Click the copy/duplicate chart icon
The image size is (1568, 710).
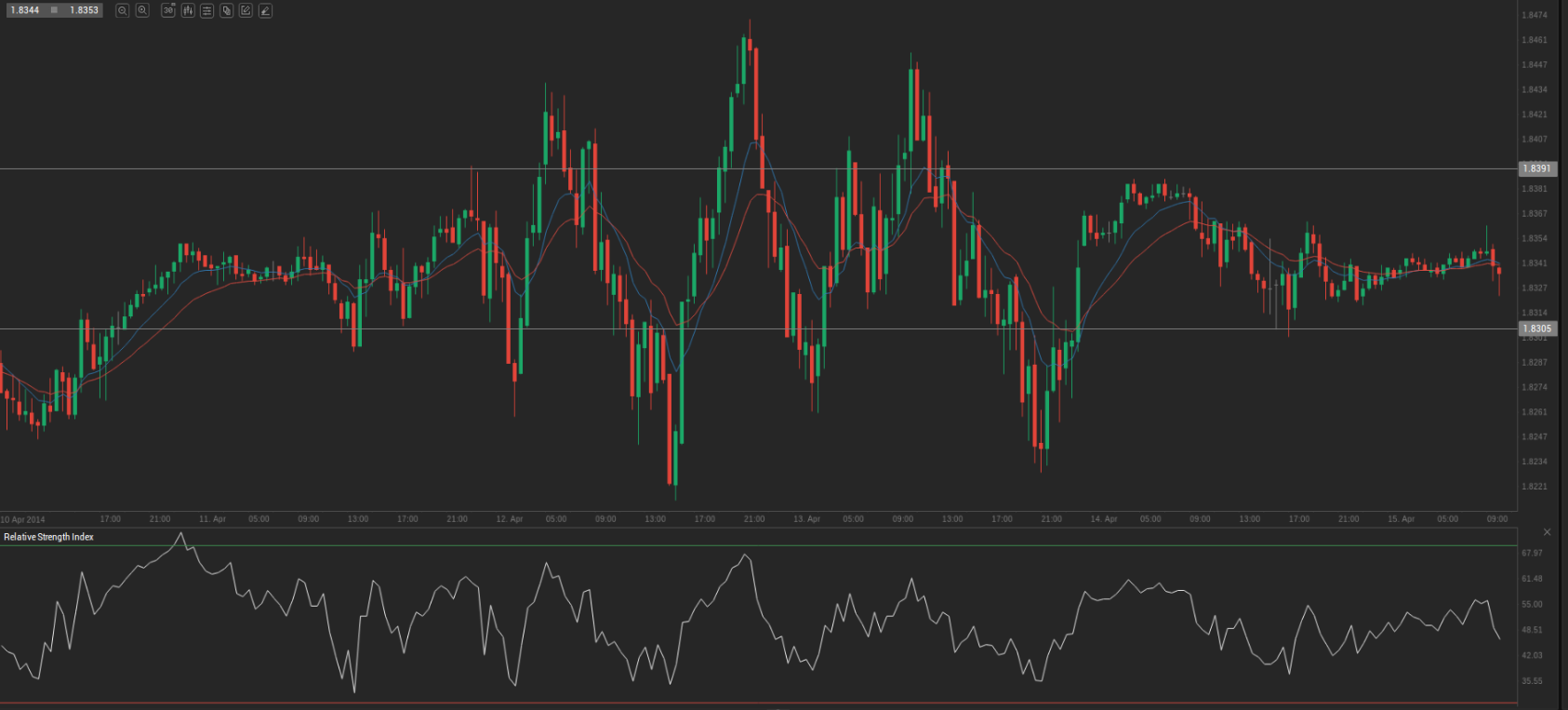pyautogui.click(x=226, y=10)
